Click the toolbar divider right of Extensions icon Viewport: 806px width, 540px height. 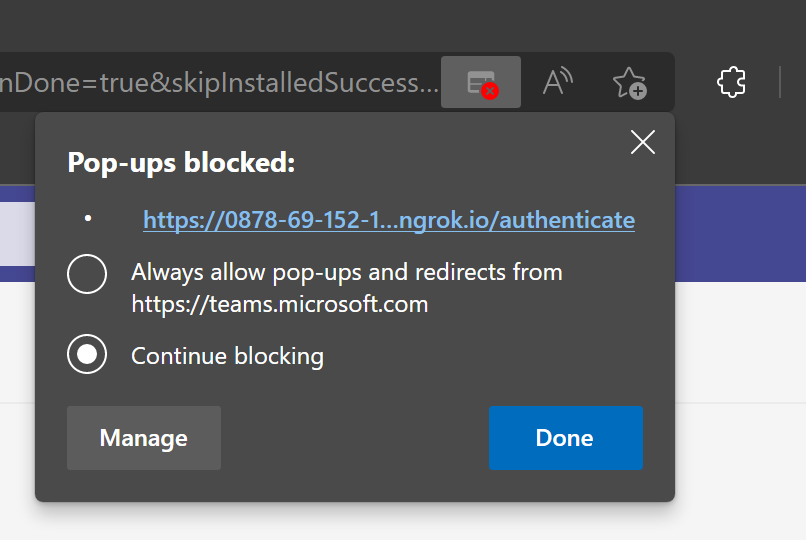click(x=780, y=82)
